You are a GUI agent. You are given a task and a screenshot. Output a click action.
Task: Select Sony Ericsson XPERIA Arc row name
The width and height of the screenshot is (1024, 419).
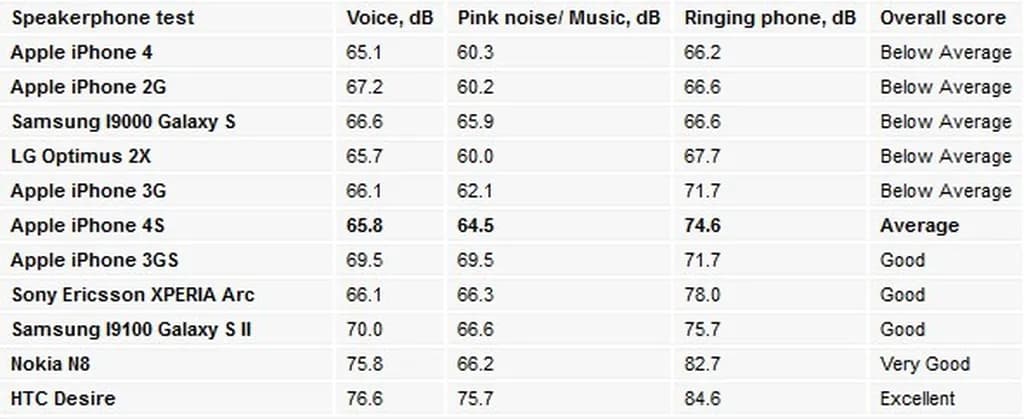133,295
